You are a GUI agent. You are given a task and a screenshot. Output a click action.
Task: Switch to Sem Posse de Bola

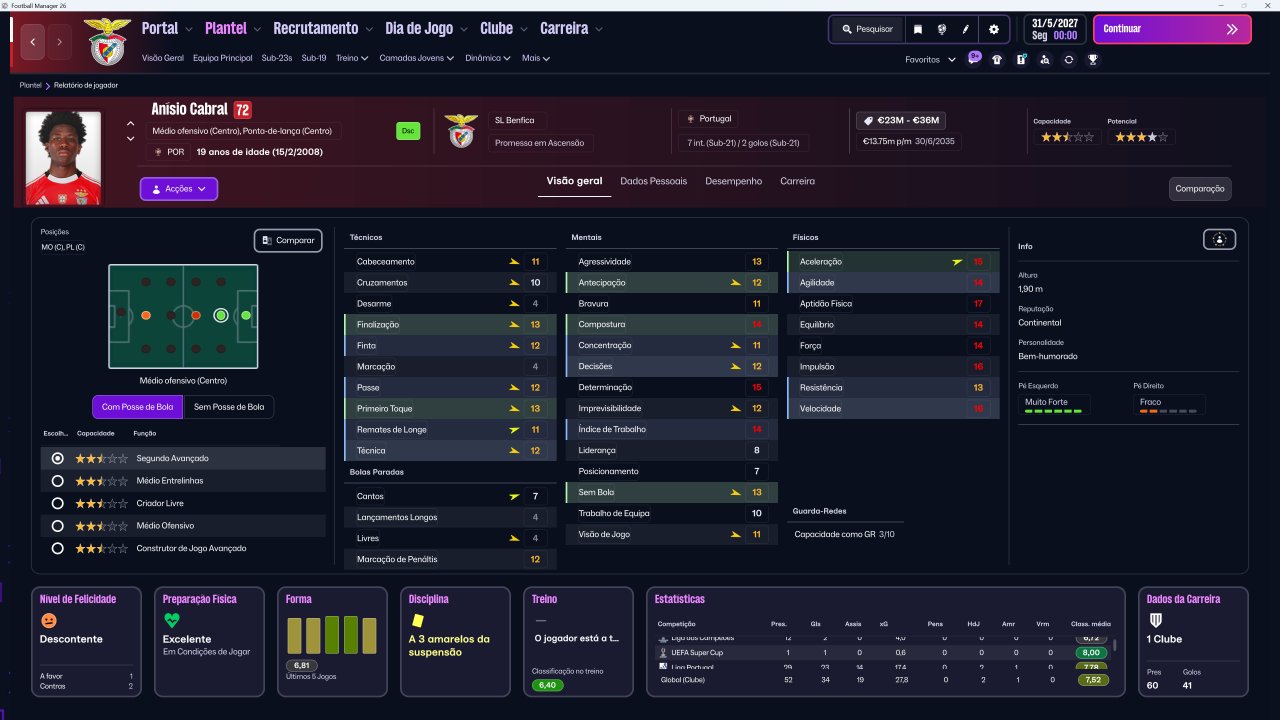tap(228, 407)
